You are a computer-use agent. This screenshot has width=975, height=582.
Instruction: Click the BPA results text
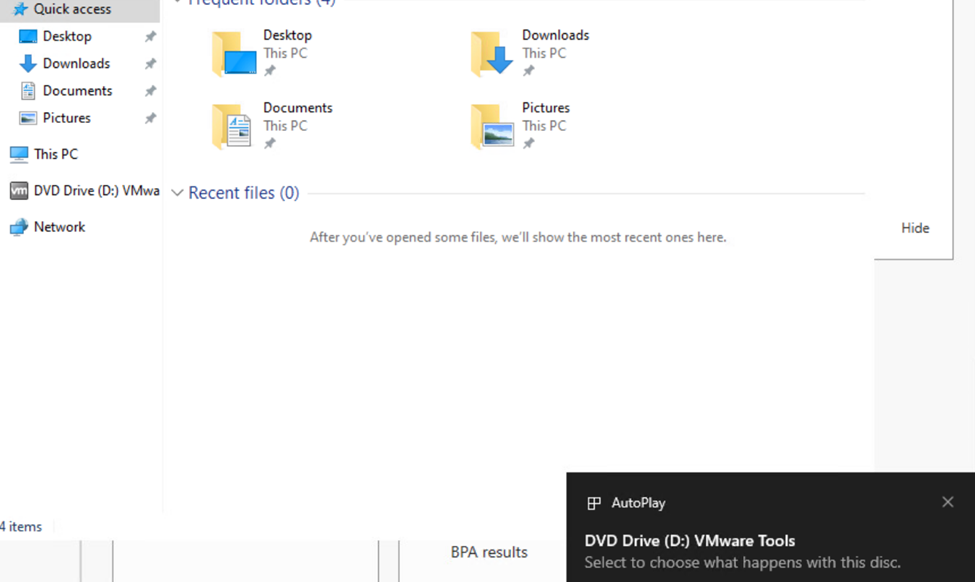tap(489, 552)
